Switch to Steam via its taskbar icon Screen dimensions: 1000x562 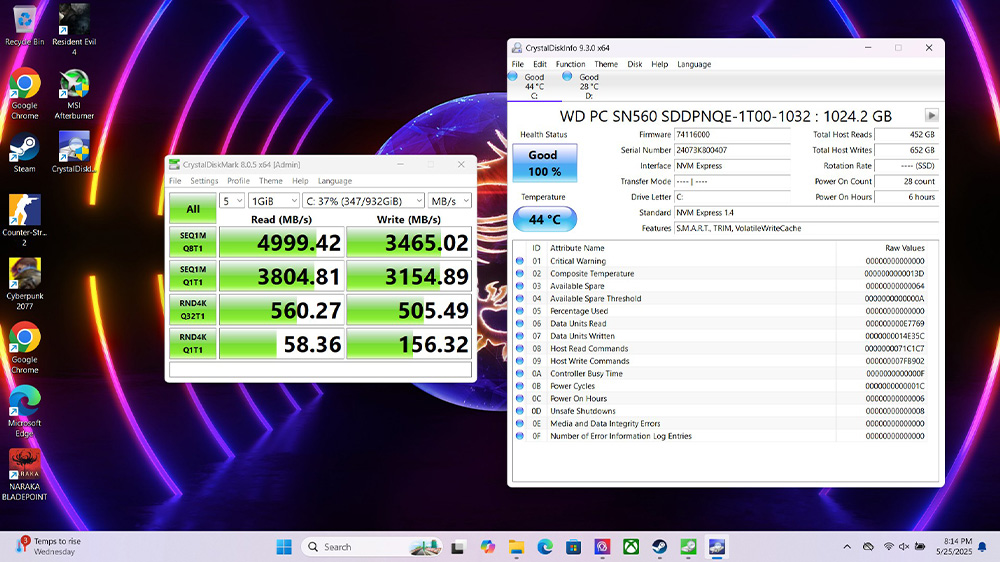click(659, 547)
